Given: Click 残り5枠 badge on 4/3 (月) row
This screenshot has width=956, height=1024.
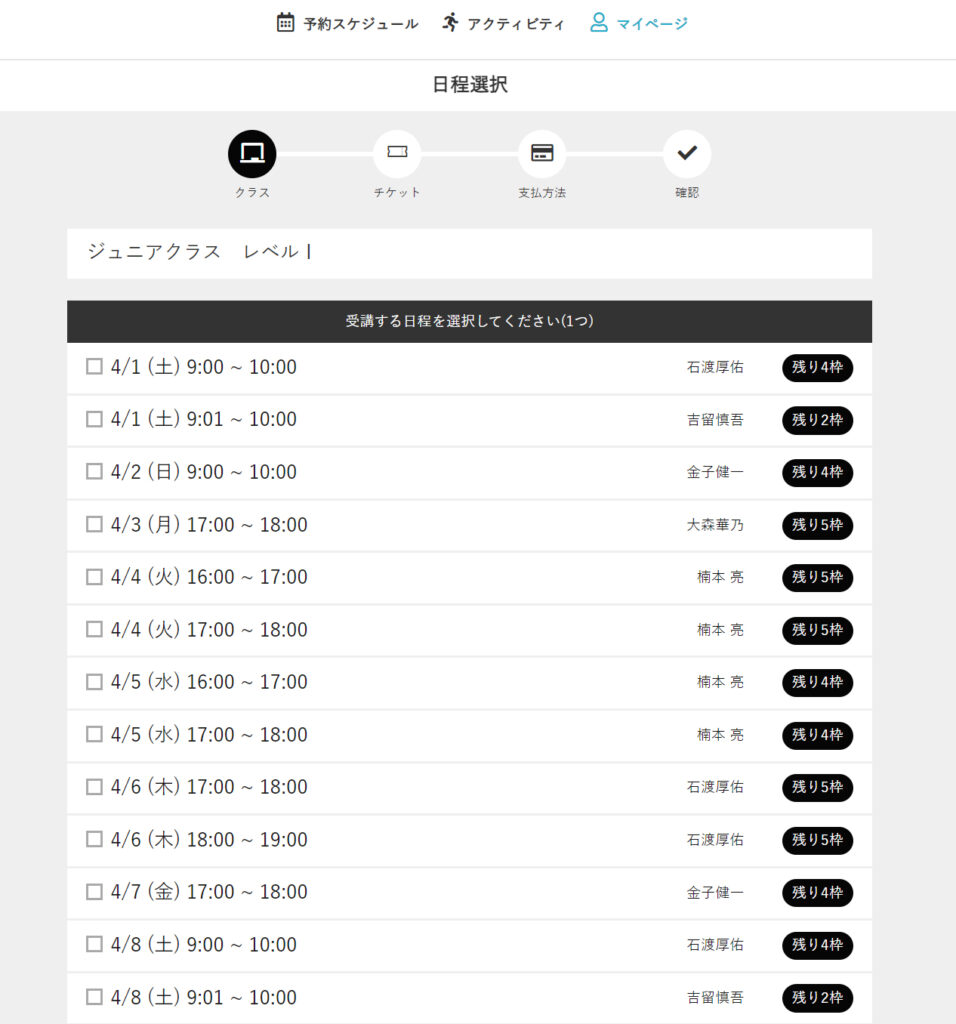Looking at the screenshot, I should (818, 525).
